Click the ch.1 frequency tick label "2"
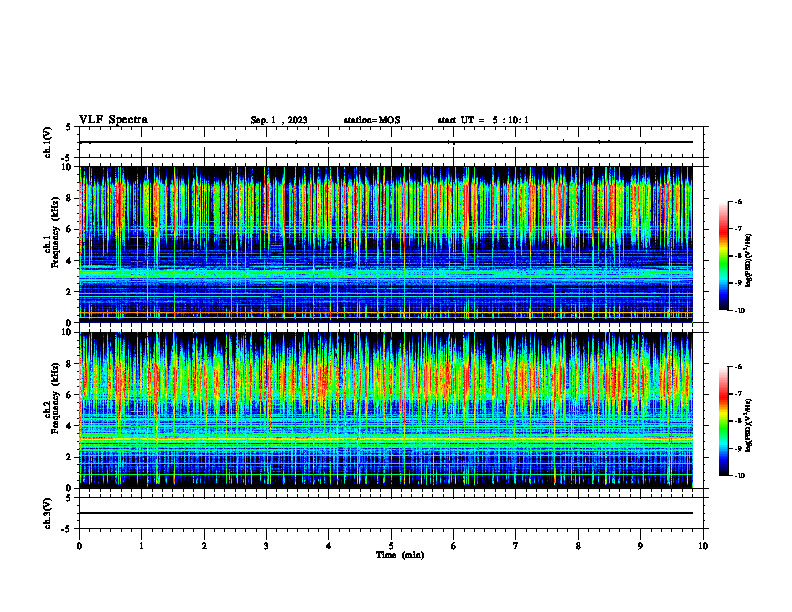The height and width of the screenshot is (612, 792). (x=69, y=292)
